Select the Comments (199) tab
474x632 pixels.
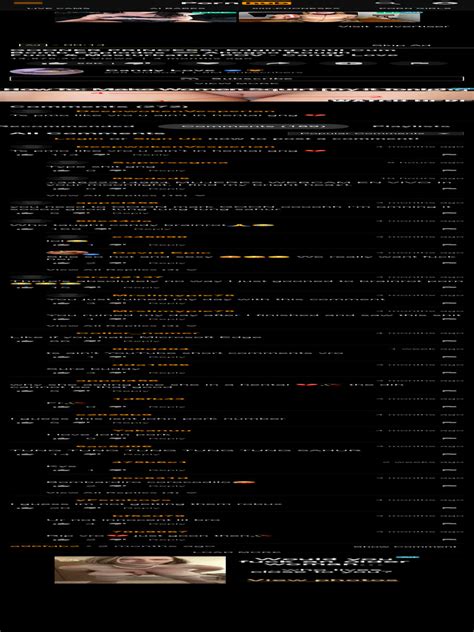pos(254,127)
